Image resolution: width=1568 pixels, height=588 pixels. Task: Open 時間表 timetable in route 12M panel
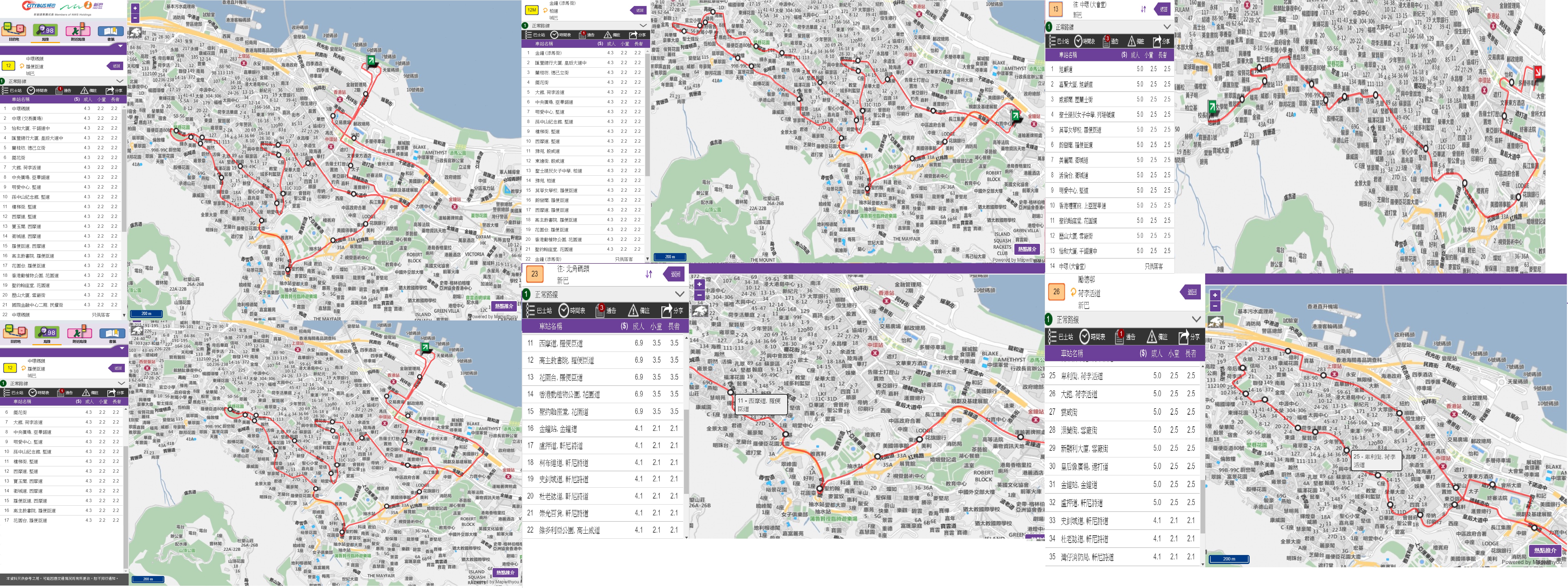561,35
